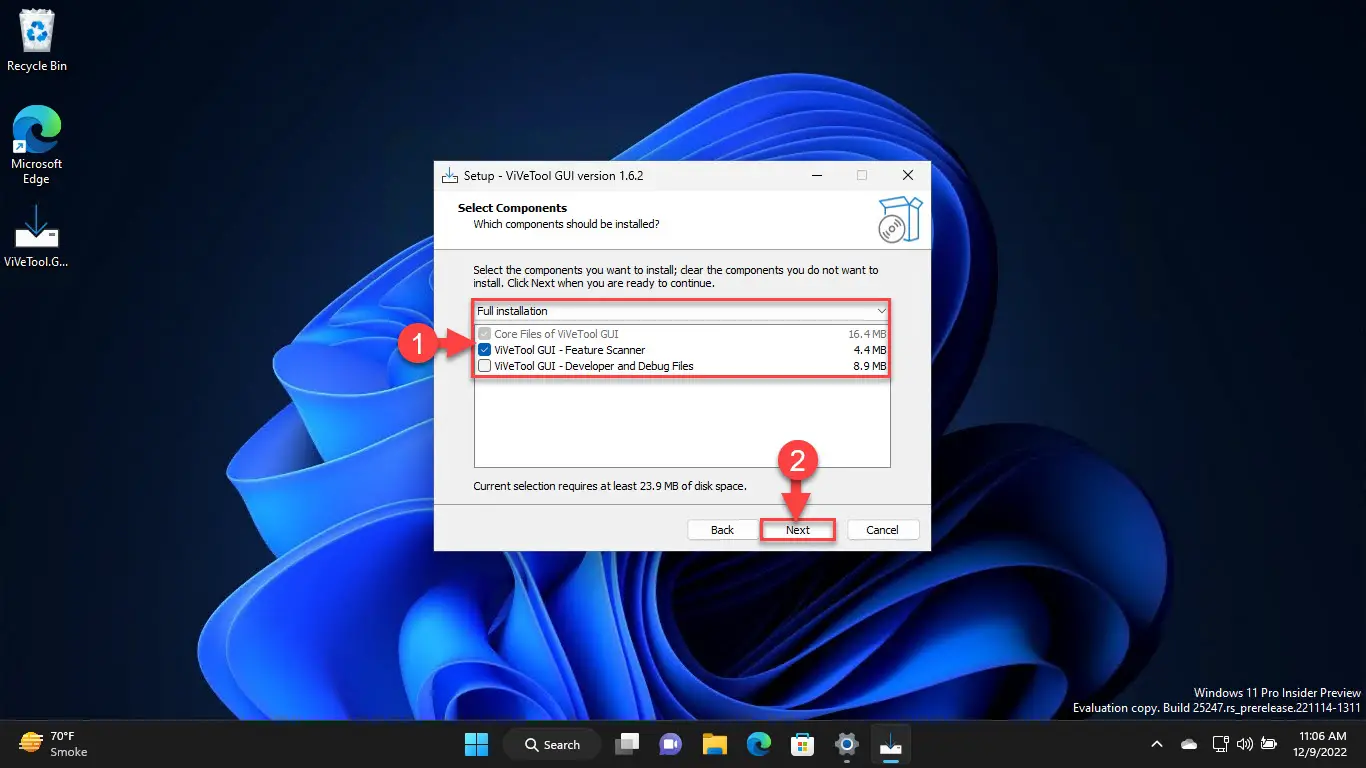Click 'Which components should be installed?' text
Image resolution: width=1366 pixels, height=768 pixels.
click(566, 224)
